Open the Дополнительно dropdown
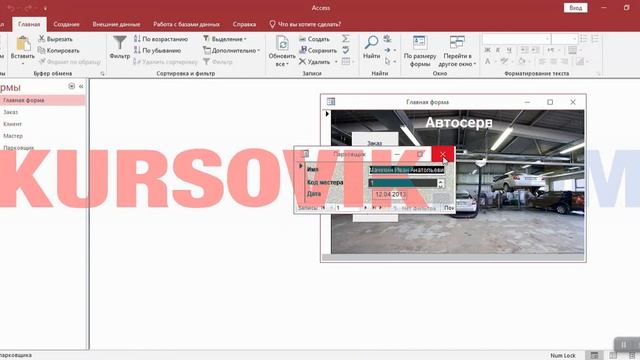This screenshot has height=360, width=640. click(x=231, y=50)
